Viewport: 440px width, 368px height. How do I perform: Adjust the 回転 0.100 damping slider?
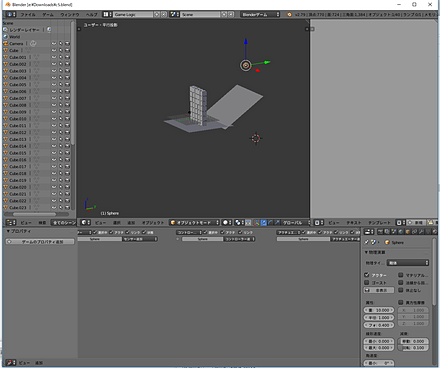(x=413, y=348)
